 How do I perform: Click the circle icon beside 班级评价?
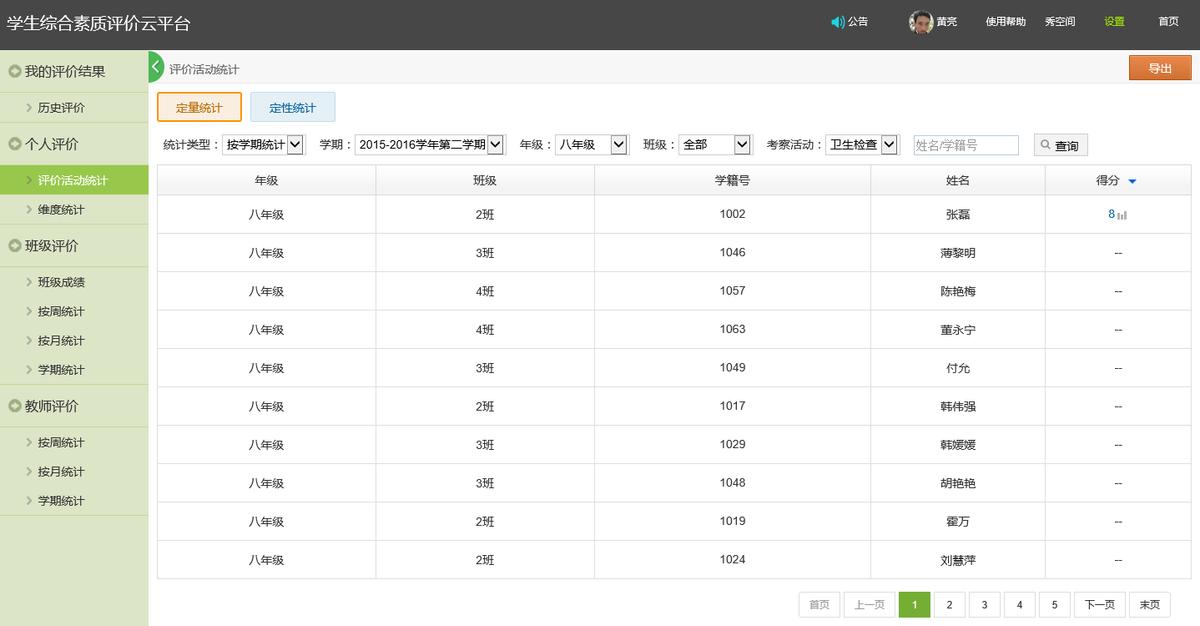click(14, 246)
